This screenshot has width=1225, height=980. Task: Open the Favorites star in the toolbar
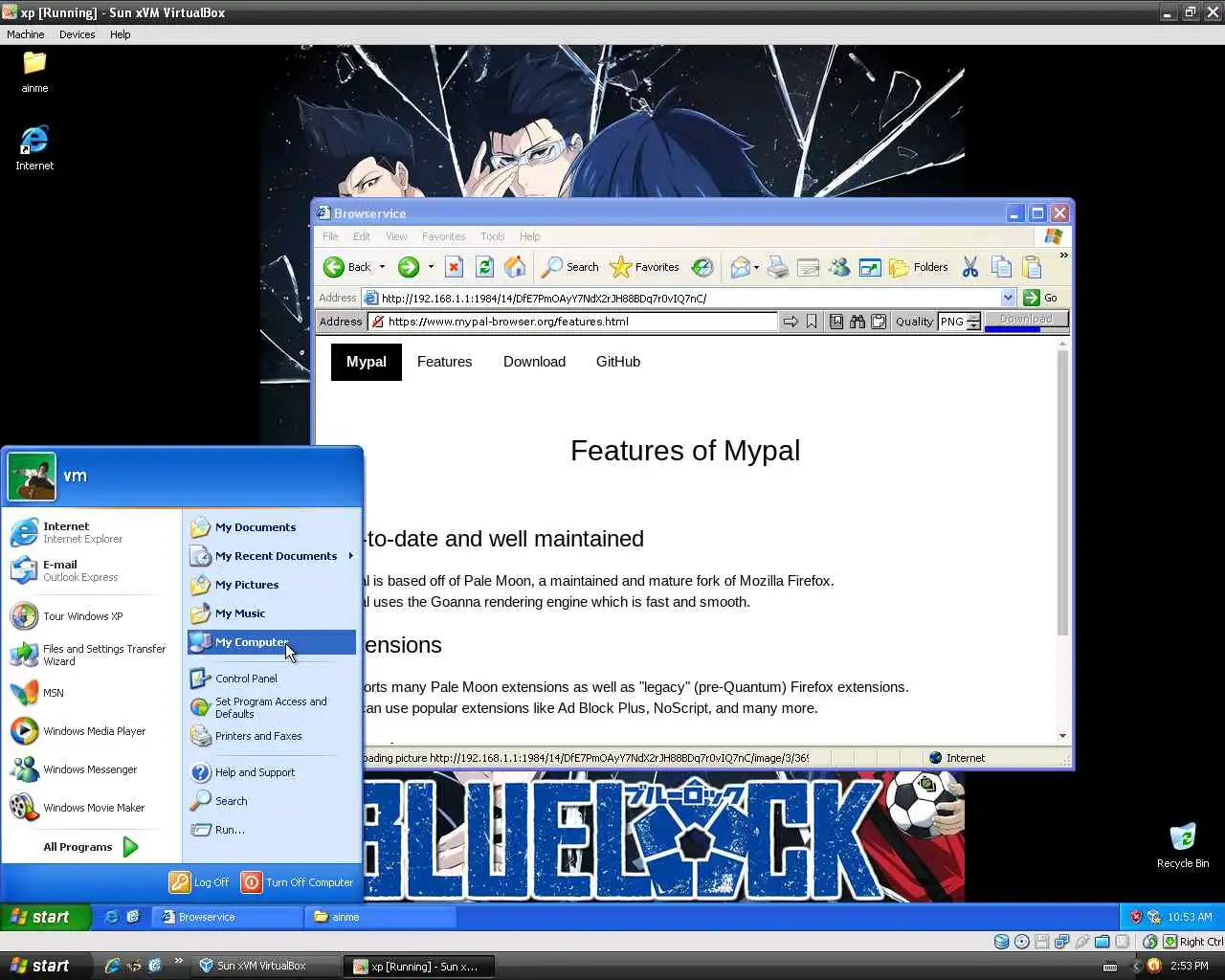pos(644,267)
